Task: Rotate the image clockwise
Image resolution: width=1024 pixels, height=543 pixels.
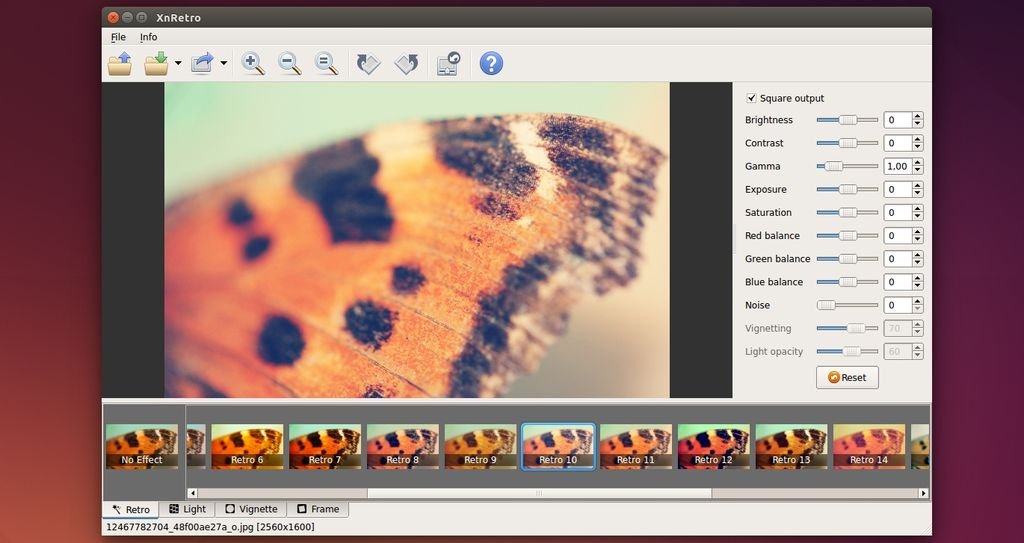Action: (406, 64)
